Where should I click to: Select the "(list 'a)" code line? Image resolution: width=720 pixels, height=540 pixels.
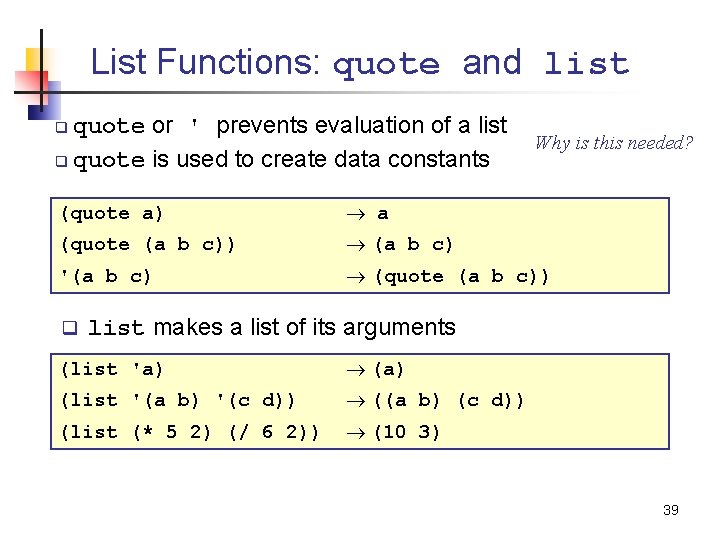tap(112, 370)
